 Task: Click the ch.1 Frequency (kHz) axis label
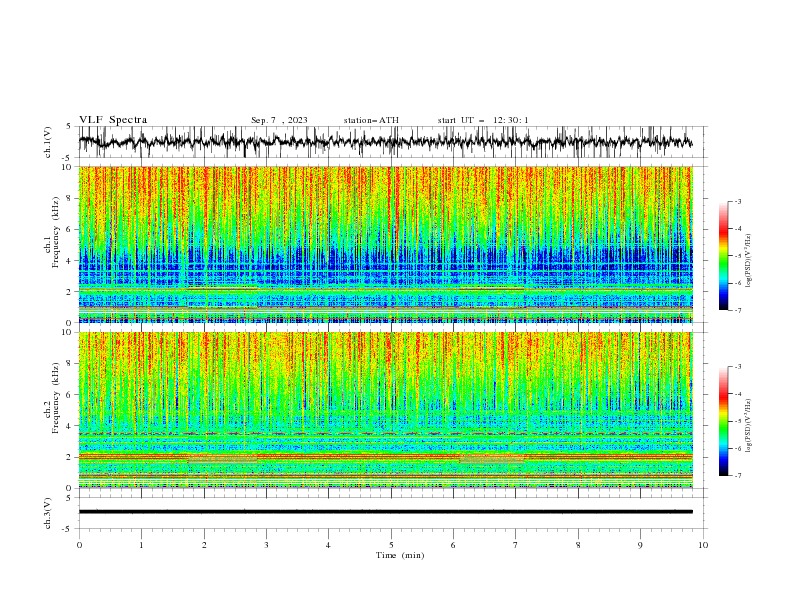click(52, 244)
